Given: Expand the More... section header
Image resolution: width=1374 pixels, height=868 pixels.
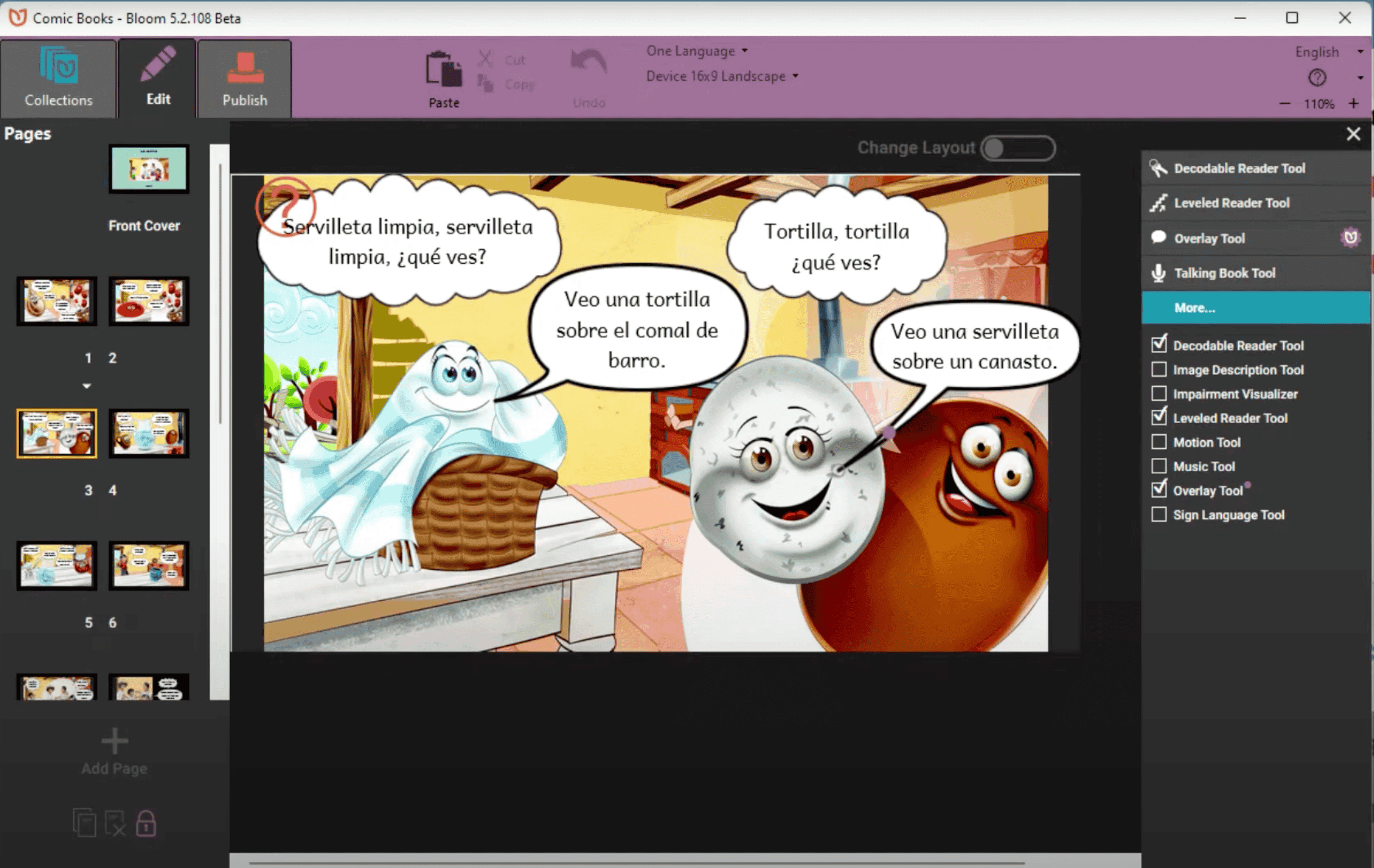Looking at the screenshot, I should 1255,308.
